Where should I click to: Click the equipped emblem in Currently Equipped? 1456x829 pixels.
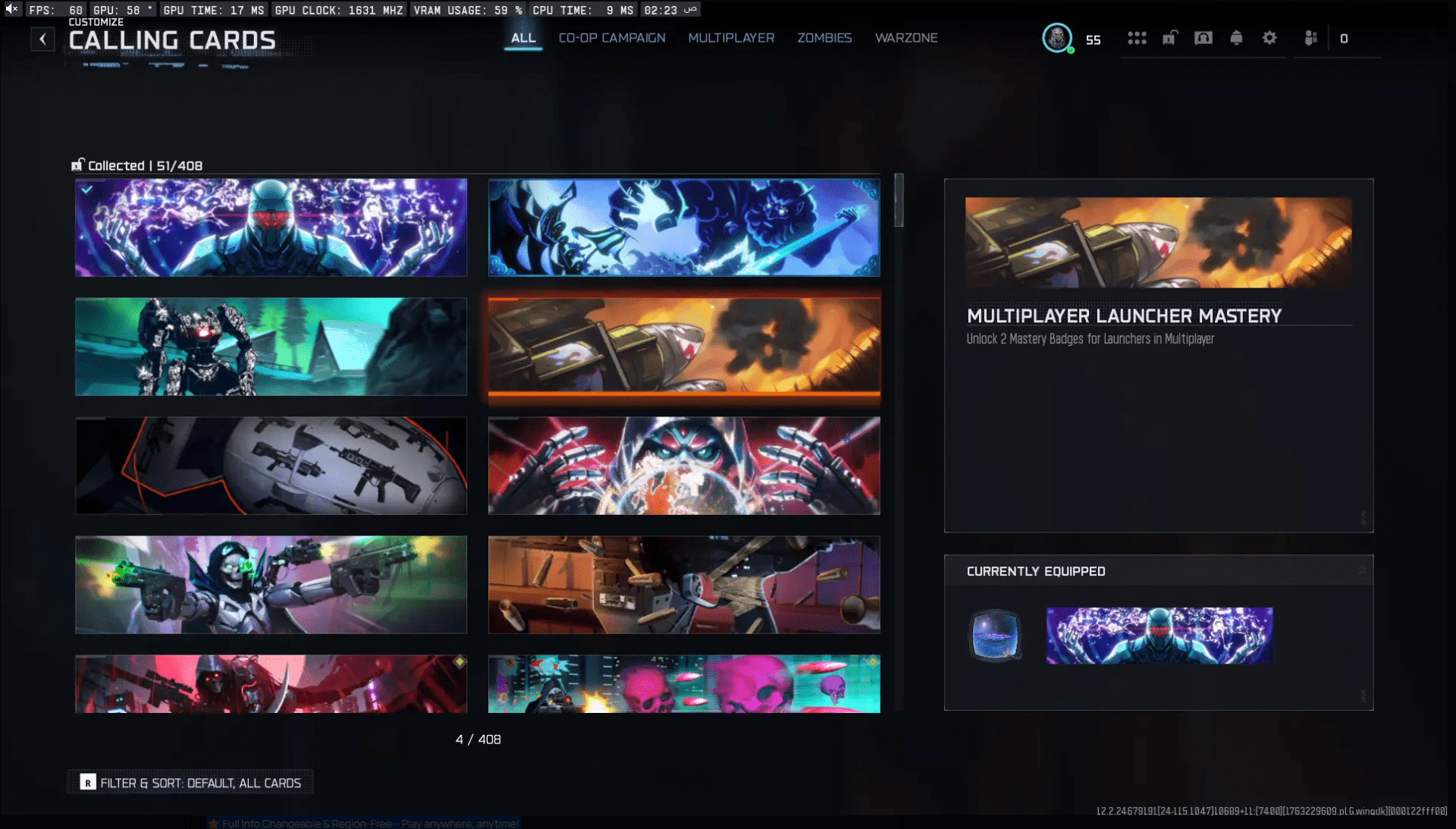click(995, 636)
